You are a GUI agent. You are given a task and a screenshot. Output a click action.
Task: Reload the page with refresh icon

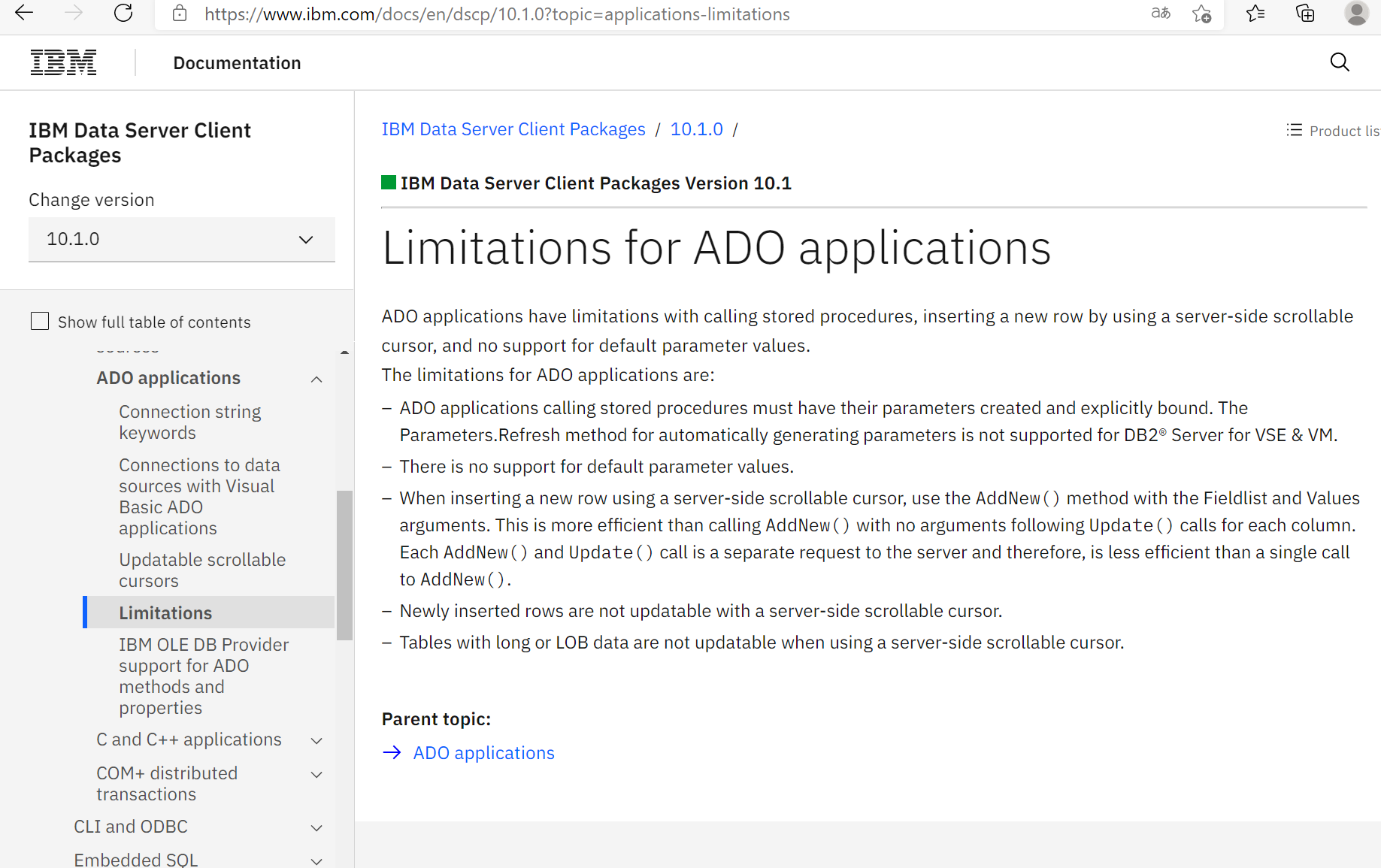[123, 13]
